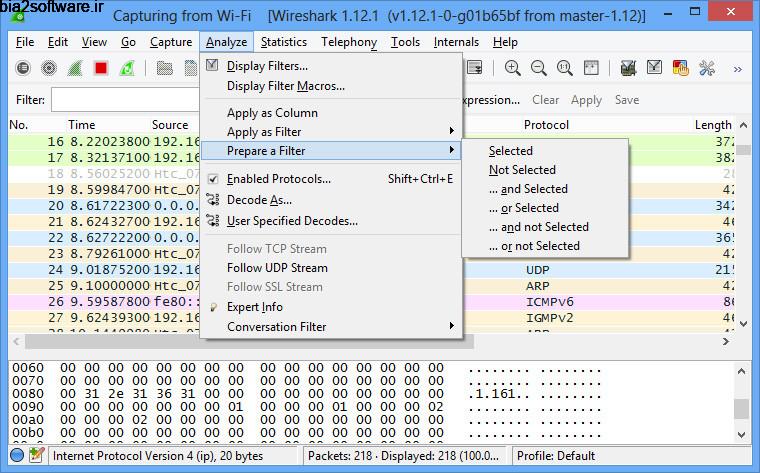760x473 pixels.
Task: Click hex pane scrollbar up arrow
Action: pyautogui.click(x=742, y=371)
